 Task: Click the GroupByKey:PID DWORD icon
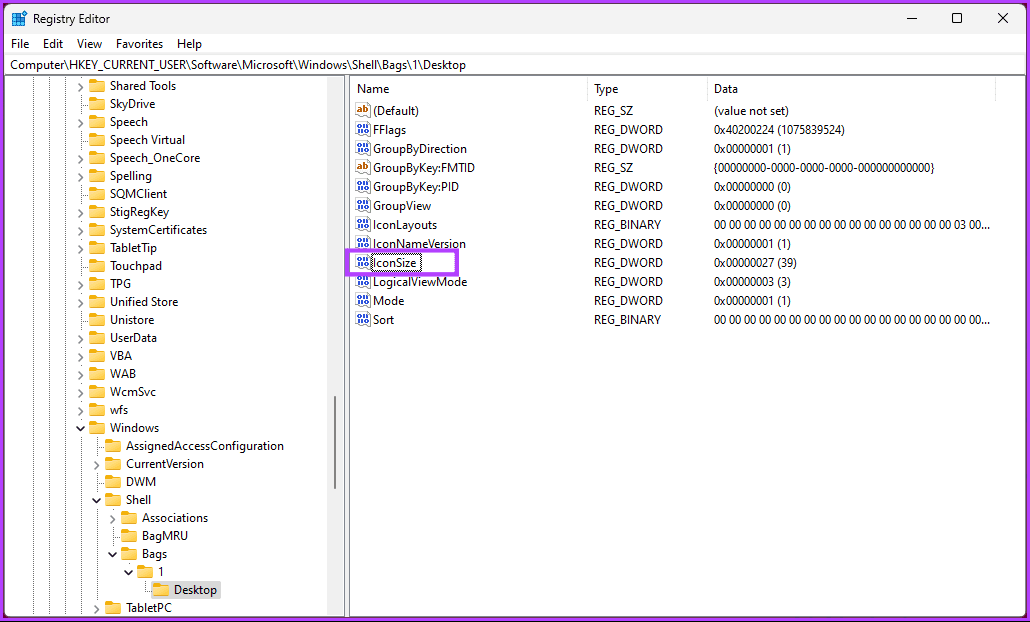pos(363,187)
